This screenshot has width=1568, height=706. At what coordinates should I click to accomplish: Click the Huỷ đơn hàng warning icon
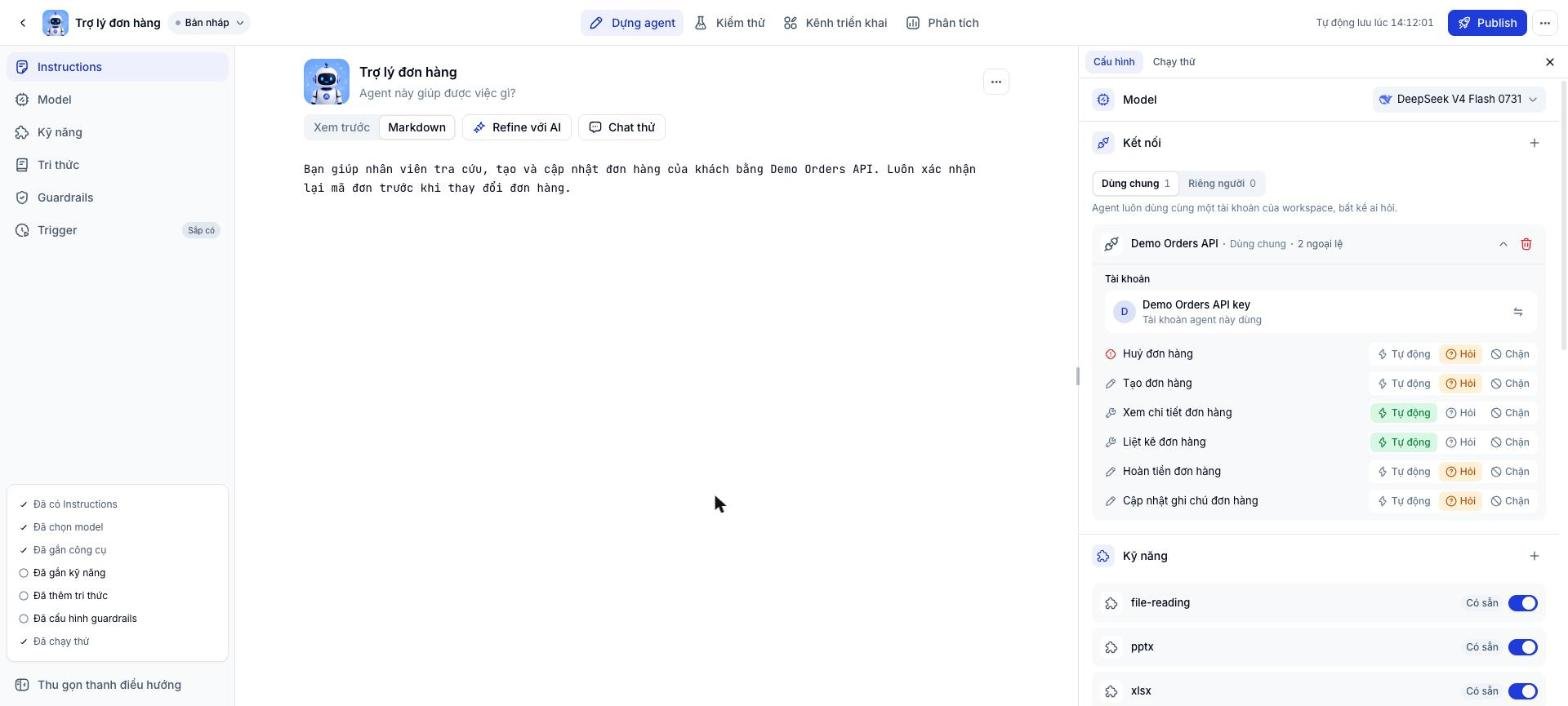click(1111, 354)
